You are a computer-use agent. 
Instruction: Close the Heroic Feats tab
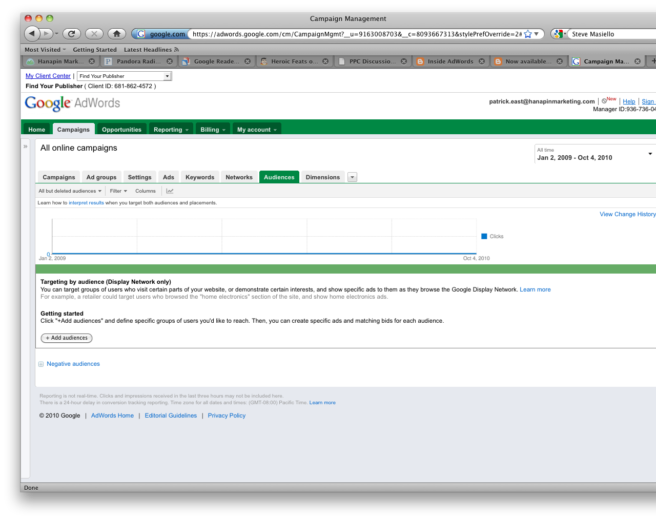point(325,61)
